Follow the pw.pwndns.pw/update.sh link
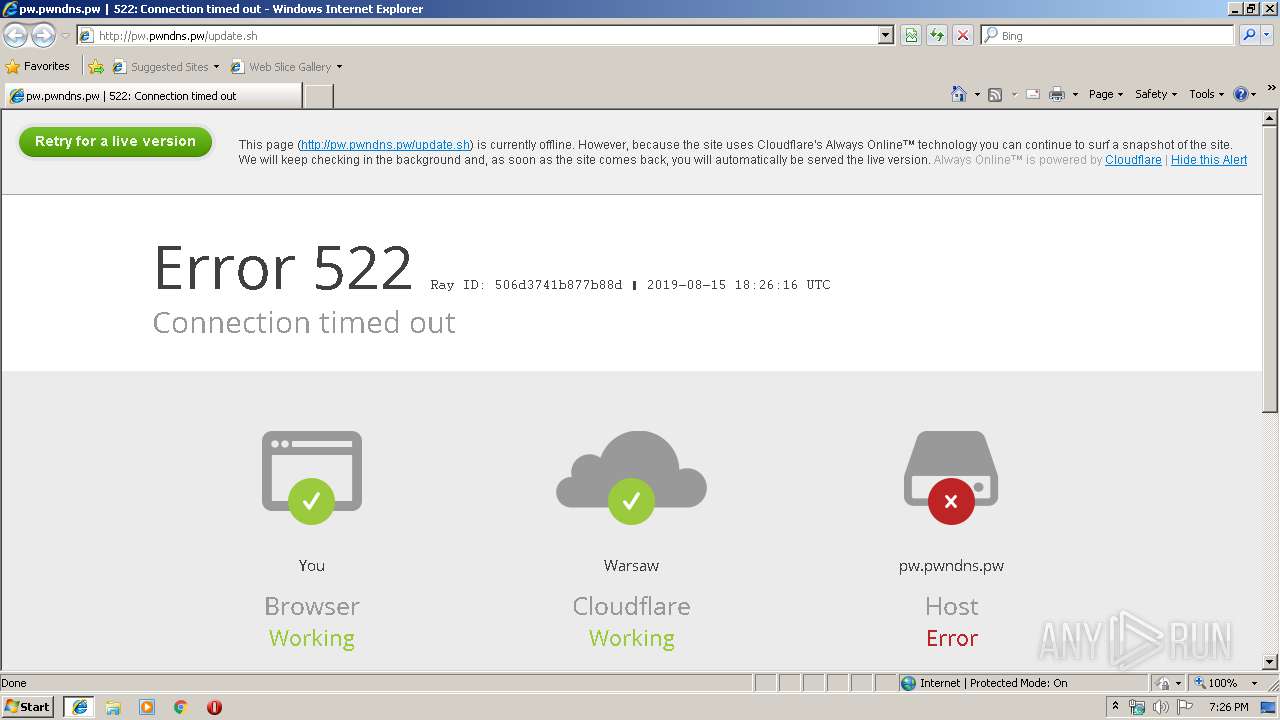The image size is (1280, 720). coord(385,145)
